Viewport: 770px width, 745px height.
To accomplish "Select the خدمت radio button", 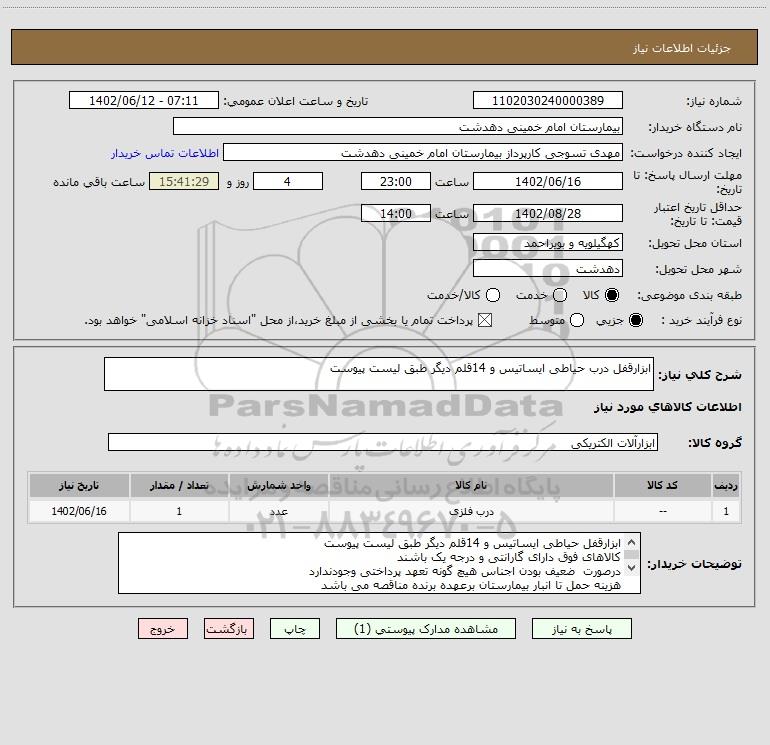I will [560, 295].
